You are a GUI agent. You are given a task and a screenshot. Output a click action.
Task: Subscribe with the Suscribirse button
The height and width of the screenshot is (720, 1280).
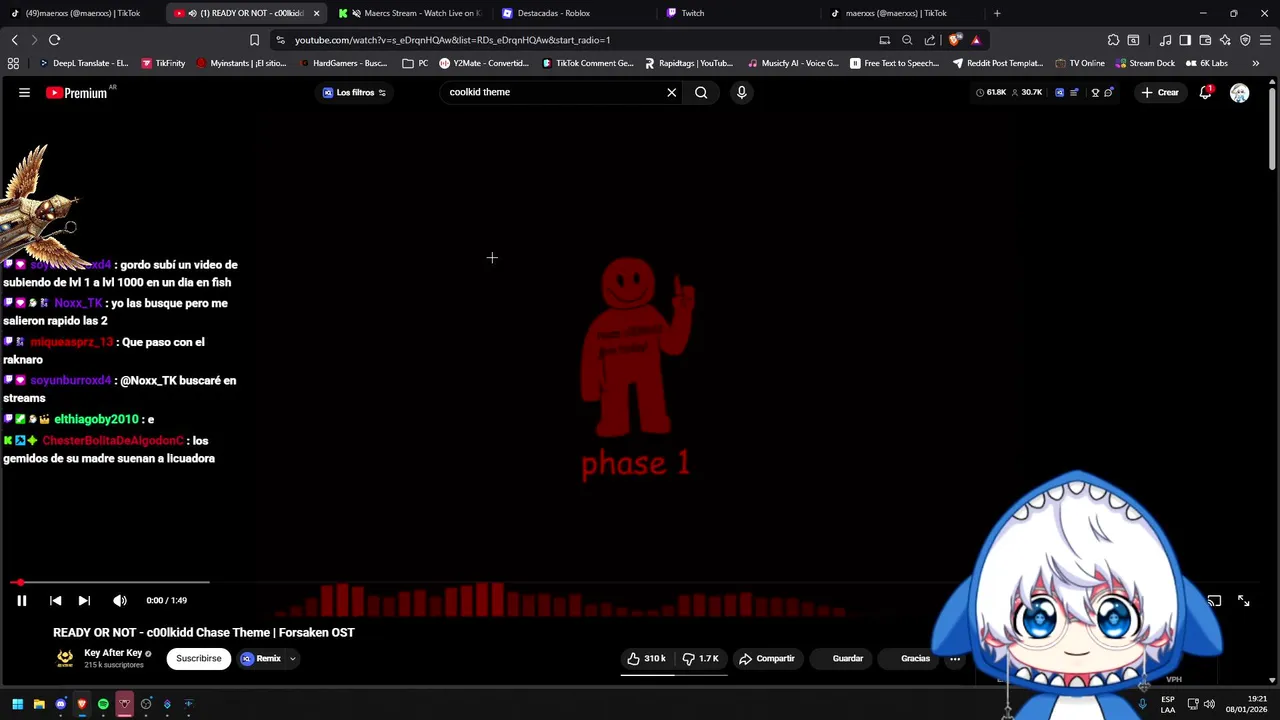tap(199, 658)
